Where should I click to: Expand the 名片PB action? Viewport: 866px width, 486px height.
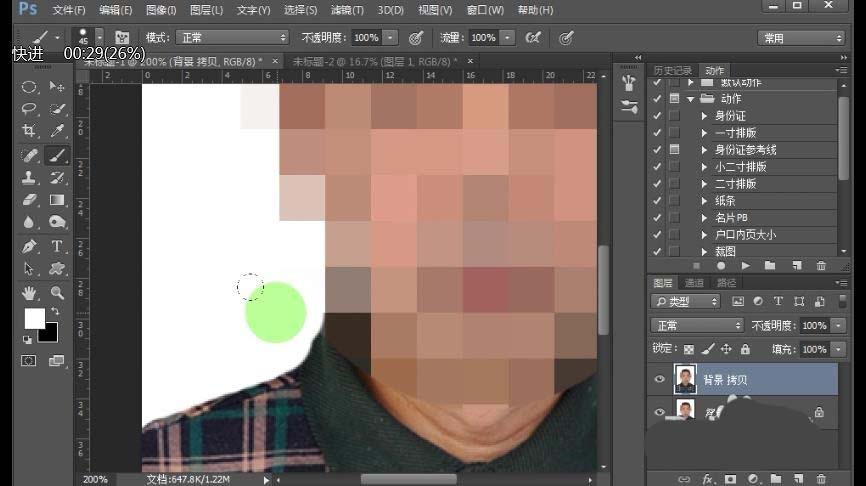704,218
